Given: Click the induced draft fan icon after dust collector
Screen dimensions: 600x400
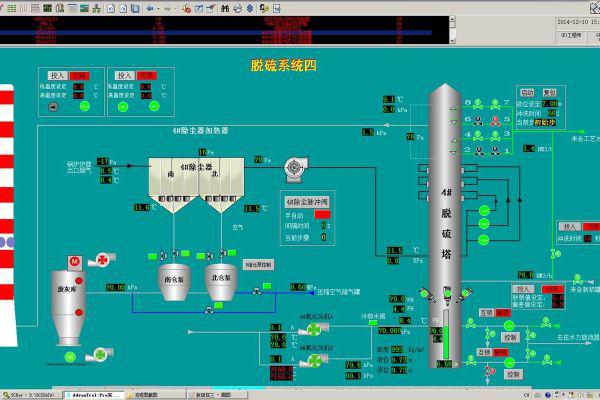Looking at the screenshot, I should click(295, 164).
